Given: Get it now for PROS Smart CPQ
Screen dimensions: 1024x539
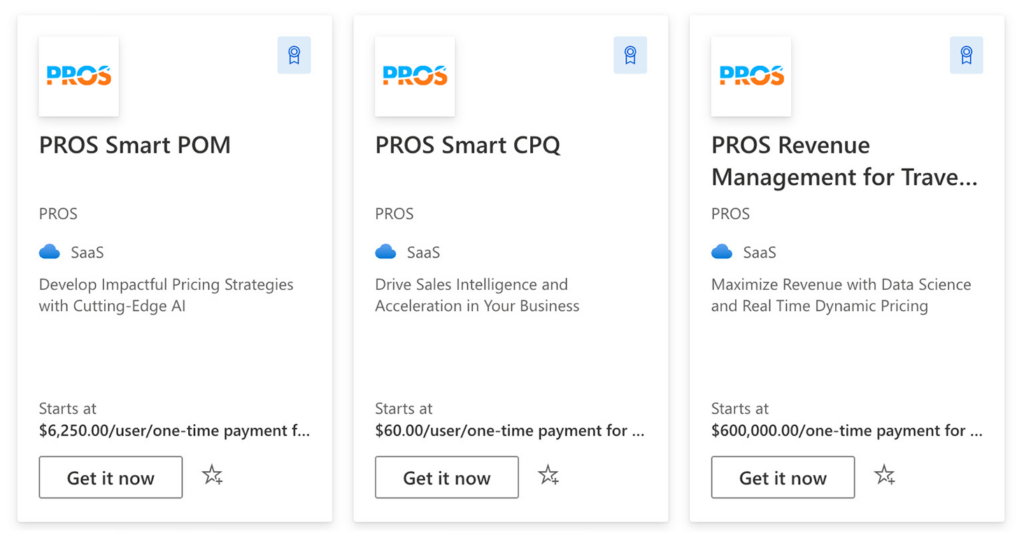Looking at the screenshot, I should pyautogui.click(x=447, y=478).
